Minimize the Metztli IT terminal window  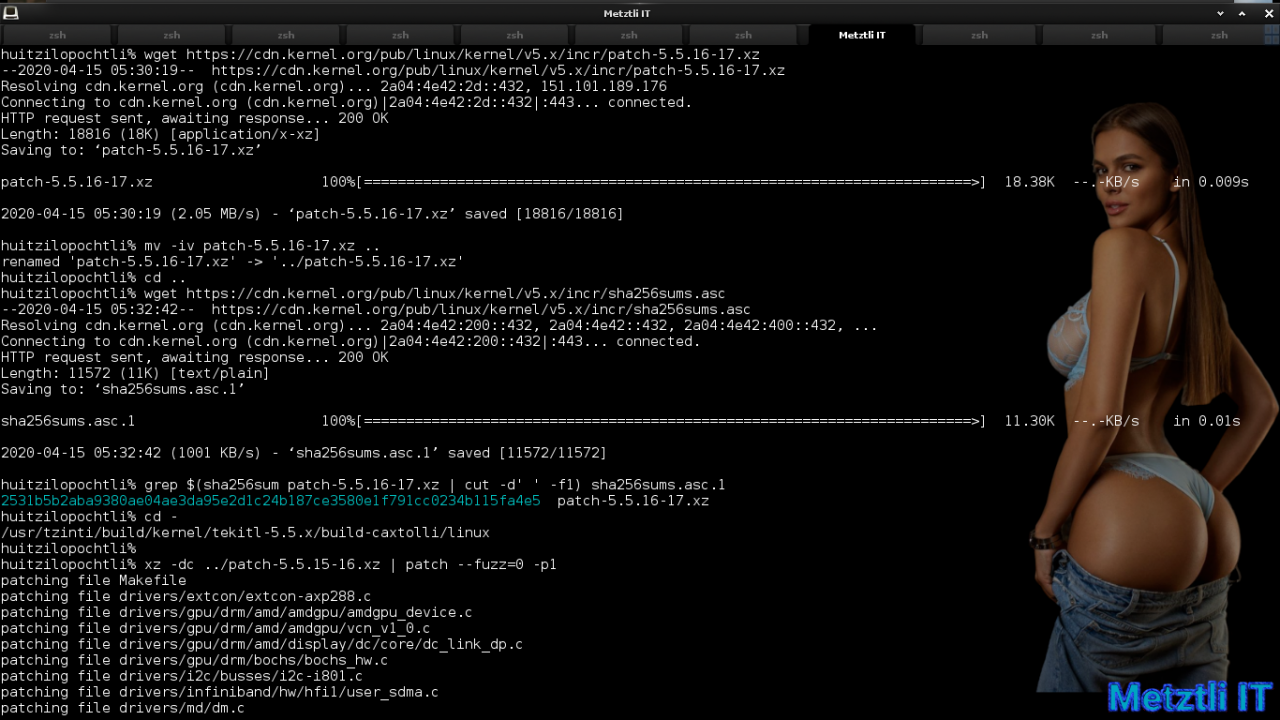pyautogui.click(x=1221, y=13)
